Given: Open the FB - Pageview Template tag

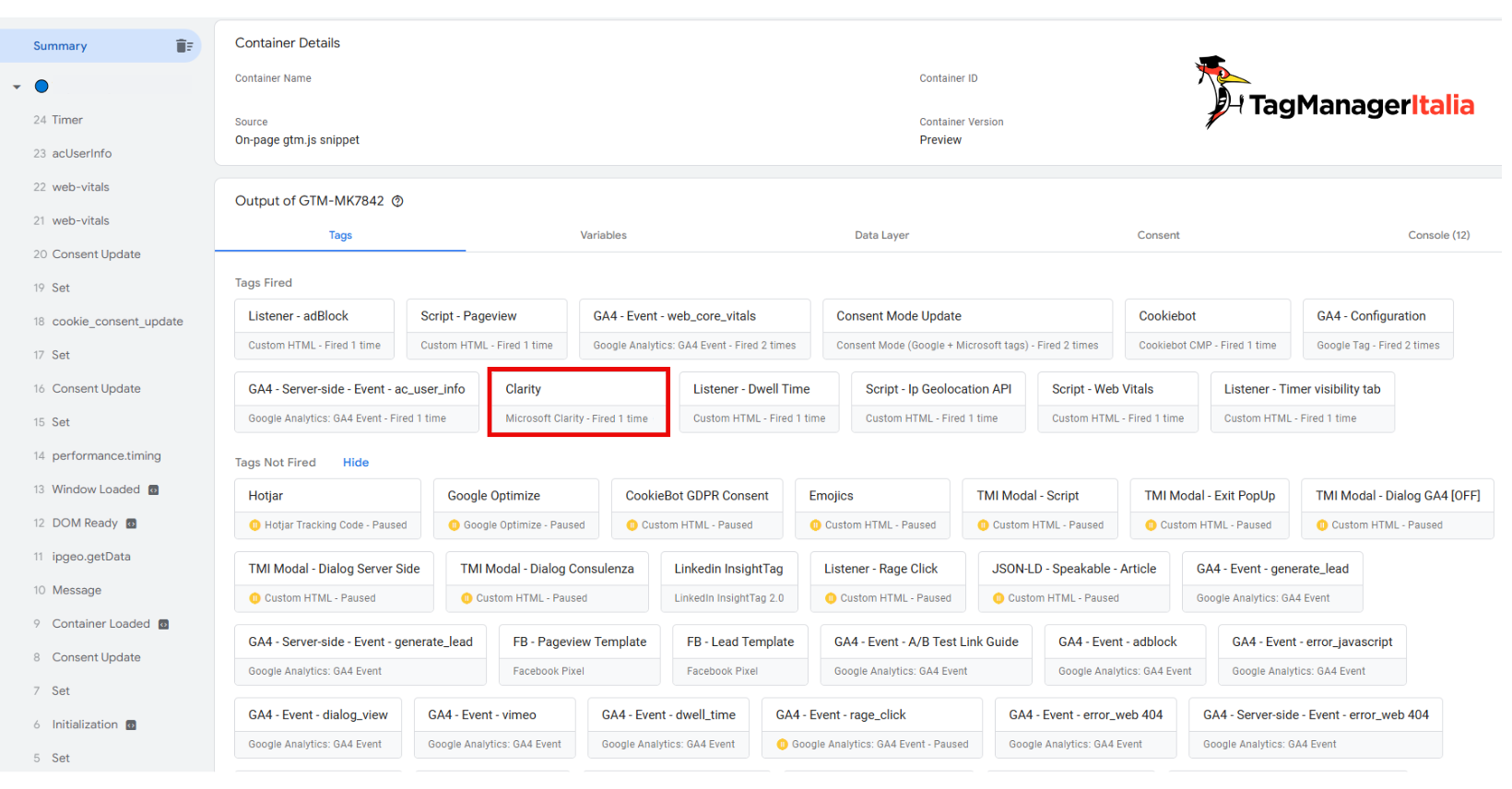Looking at the screenshot, I should (580, 655).
